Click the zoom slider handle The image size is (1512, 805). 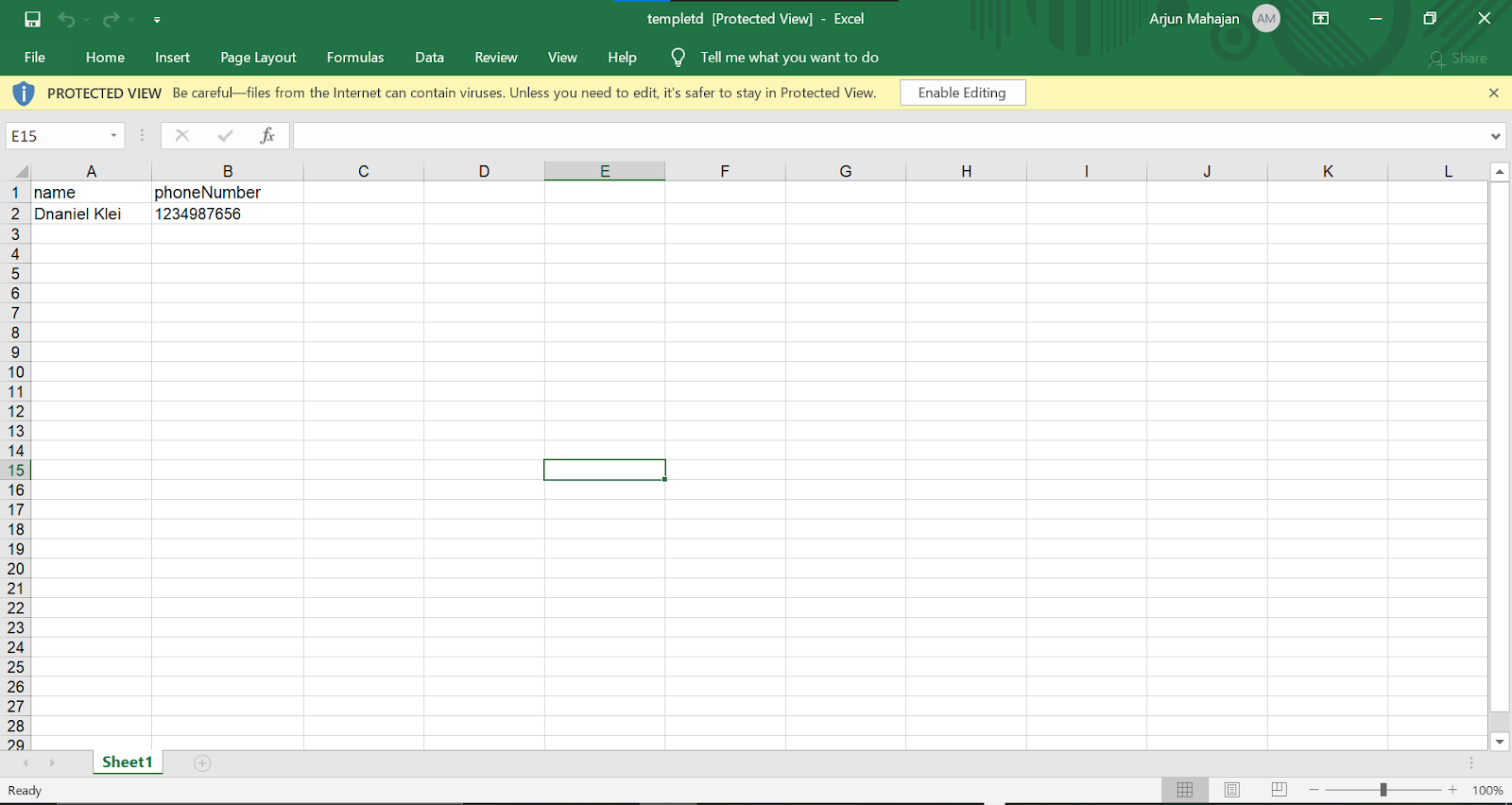pos(1383,790)
